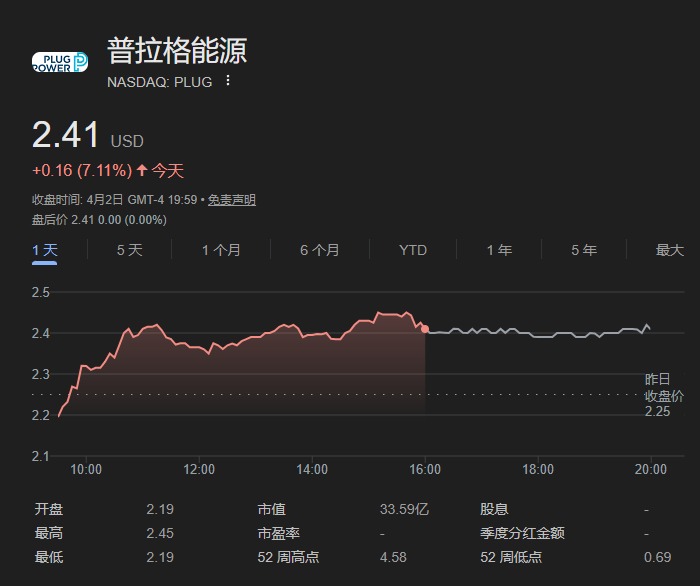The width and height of the screenshot is (700, 586).
Task: View the 1 年 price chart
Action: (499, 250)
